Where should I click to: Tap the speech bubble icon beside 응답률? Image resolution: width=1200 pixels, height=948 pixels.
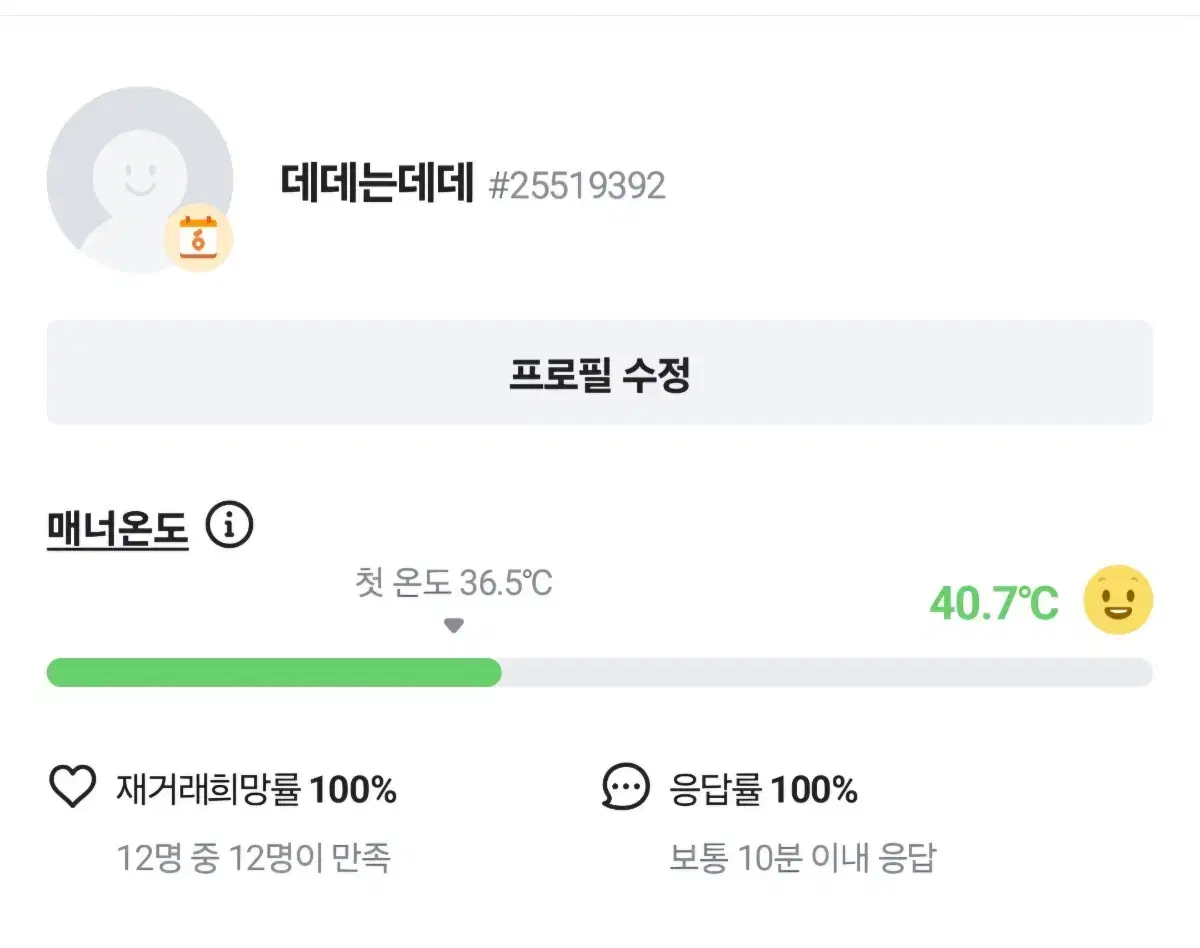(626, 788)
